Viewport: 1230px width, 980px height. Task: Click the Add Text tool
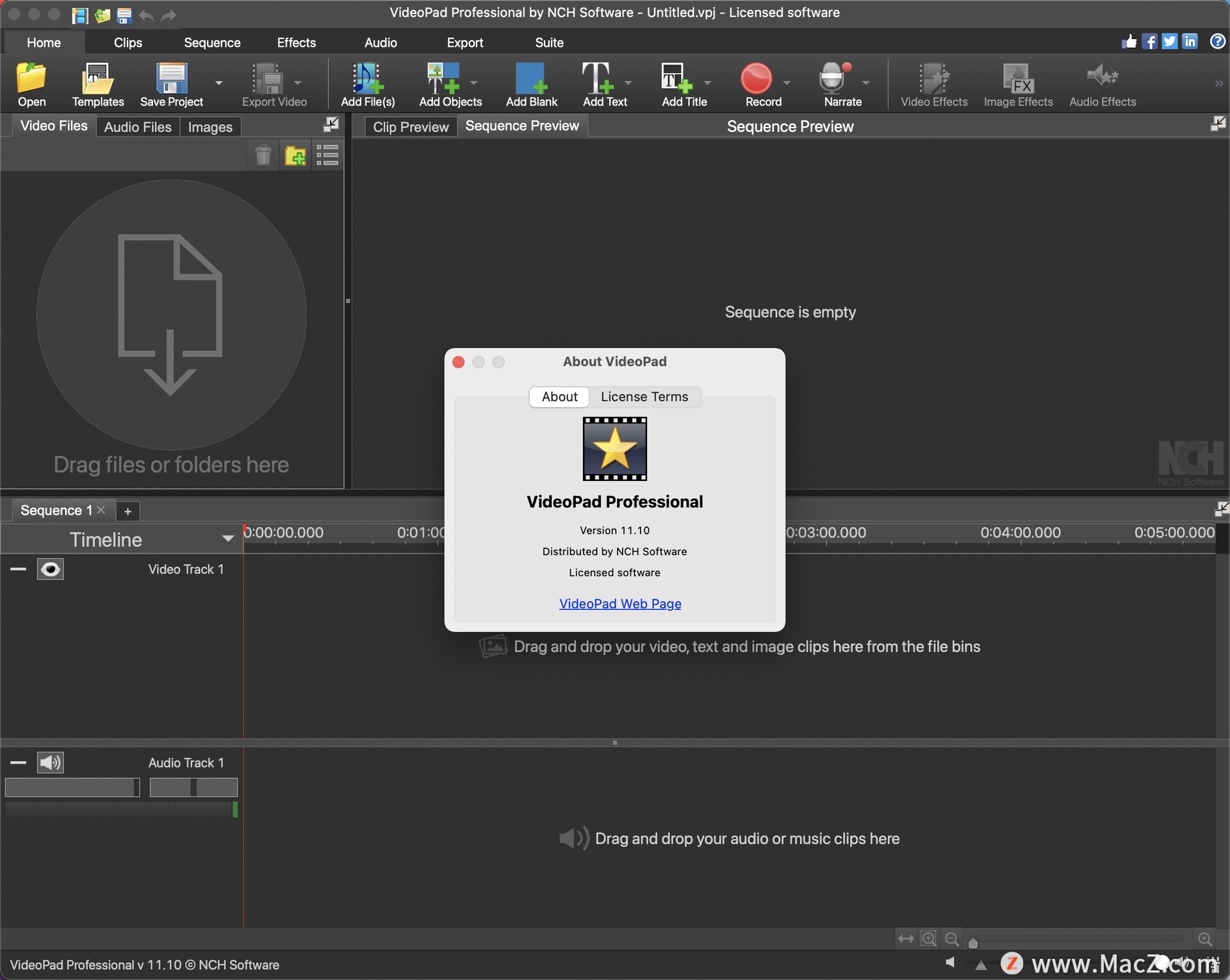(x=605, y=85)
